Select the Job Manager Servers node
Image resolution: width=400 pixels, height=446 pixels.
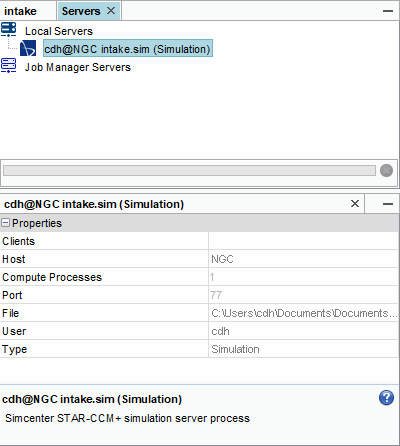(x=78, y=67)
